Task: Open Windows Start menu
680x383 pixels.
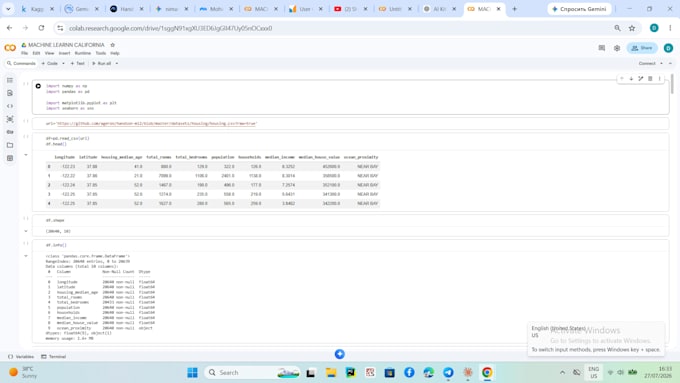Action: [x=193, y=372]
